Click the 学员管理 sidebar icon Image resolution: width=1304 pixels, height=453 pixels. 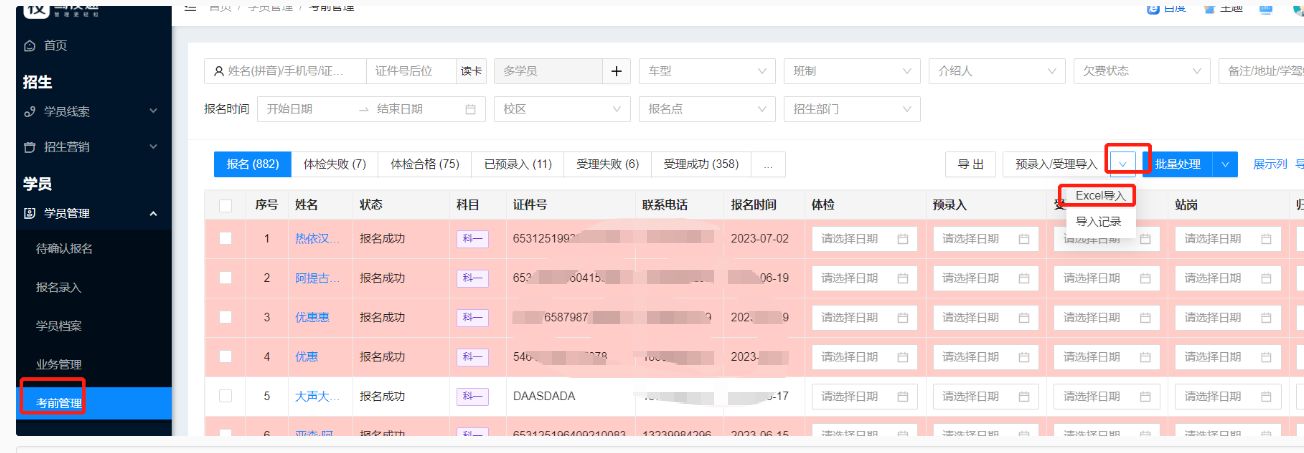click(29, 213)
